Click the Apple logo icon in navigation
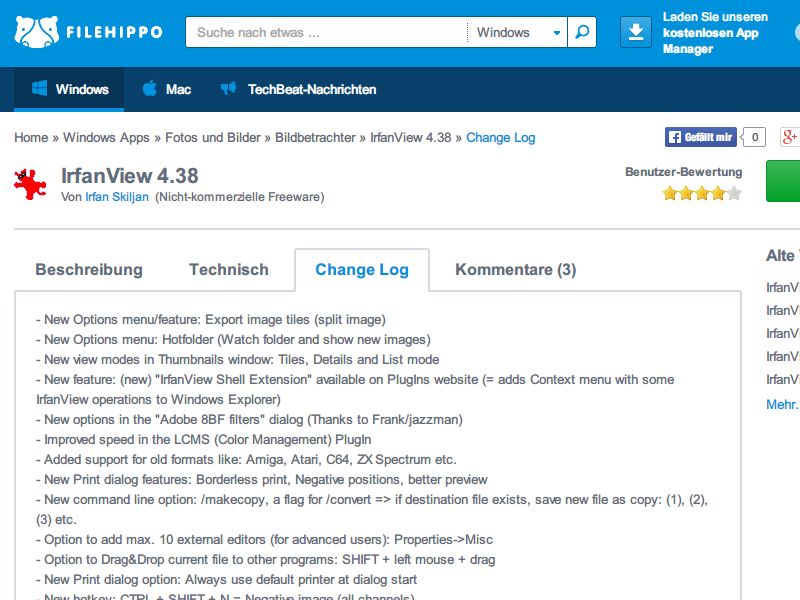This screenshot has width=800, height=600. (149, 89)
